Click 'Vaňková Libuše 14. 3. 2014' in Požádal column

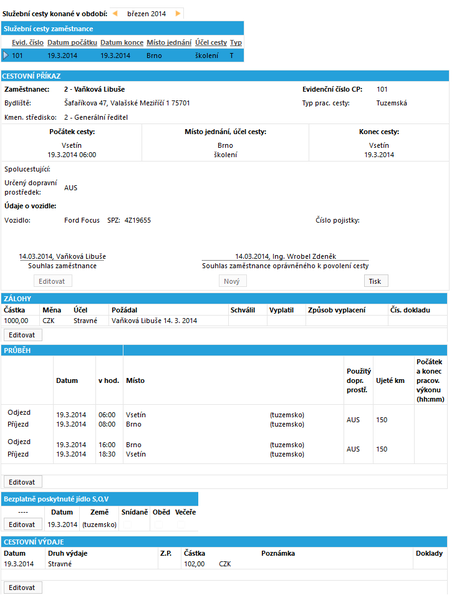(154, 321)
